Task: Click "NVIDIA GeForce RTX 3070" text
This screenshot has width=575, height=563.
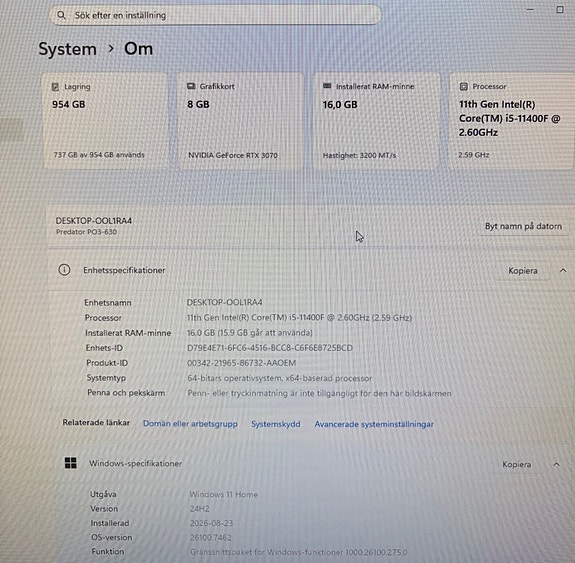Action: pyautogui.click(x=233, y=155)
